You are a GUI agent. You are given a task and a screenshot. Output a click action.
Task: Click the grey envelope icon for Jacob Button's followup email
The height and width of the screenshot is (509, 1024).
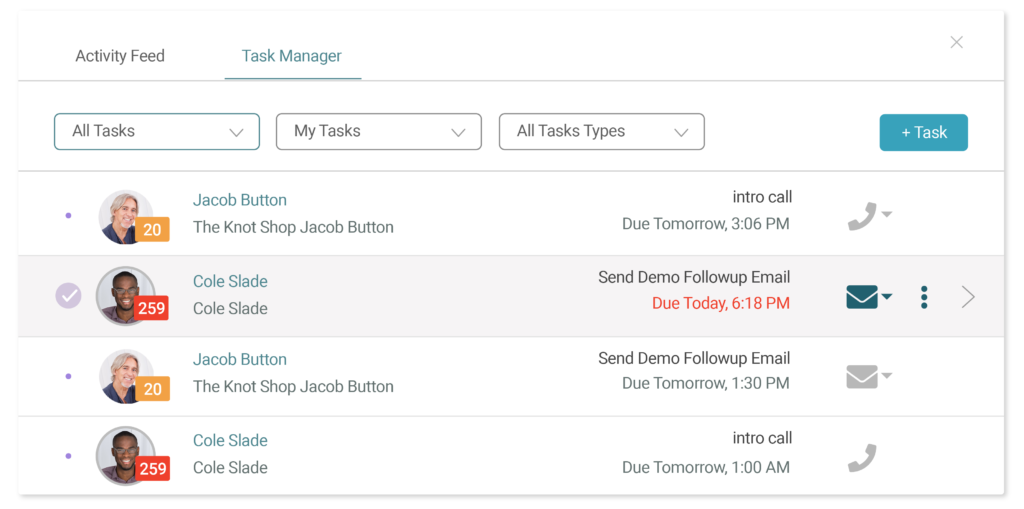click(x=862, y=377)
